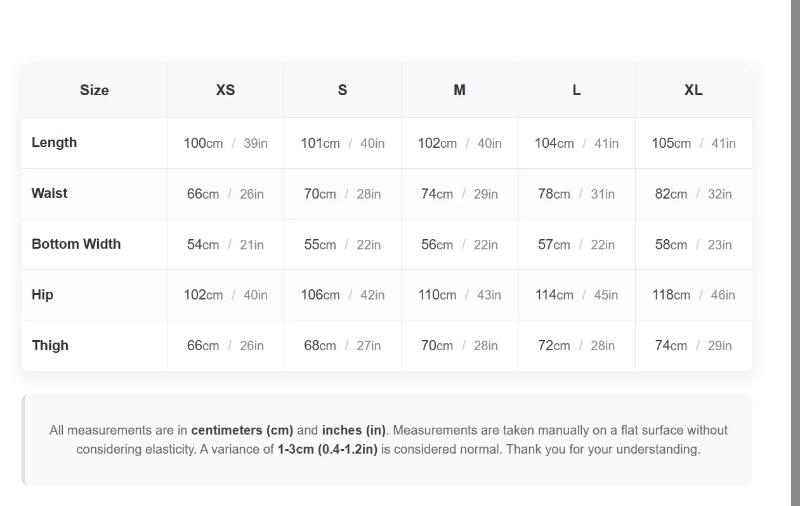Select the L size column header

click(576, 90)
